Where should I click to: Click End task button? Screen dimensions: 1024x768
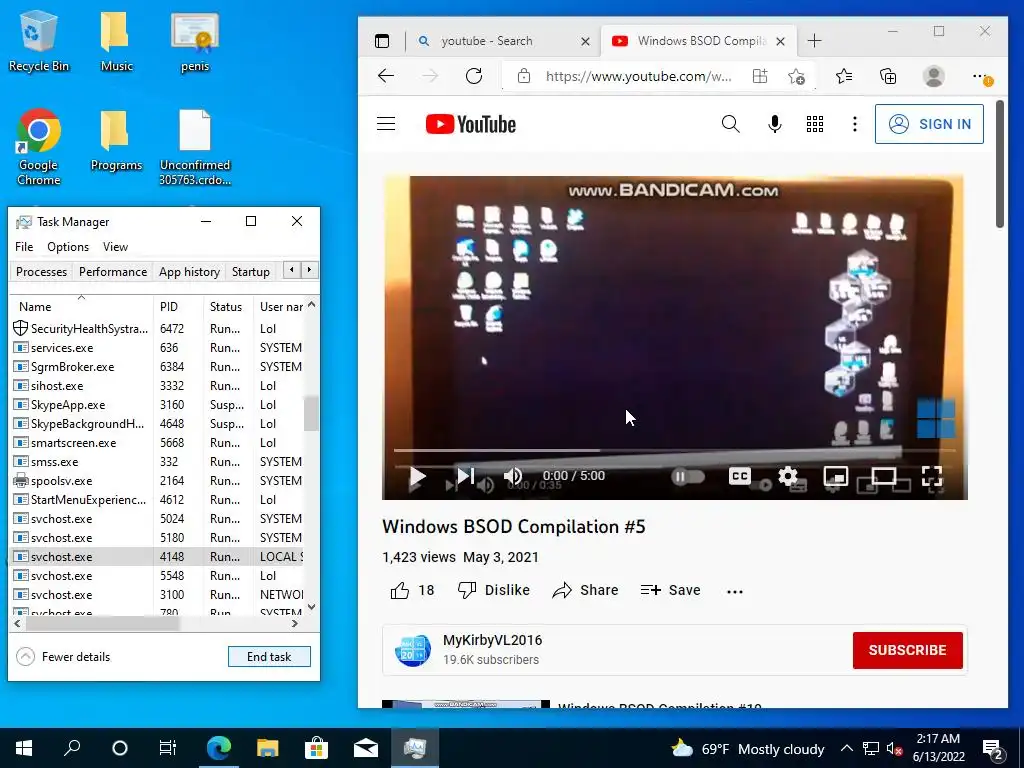[x=269, y=657]
